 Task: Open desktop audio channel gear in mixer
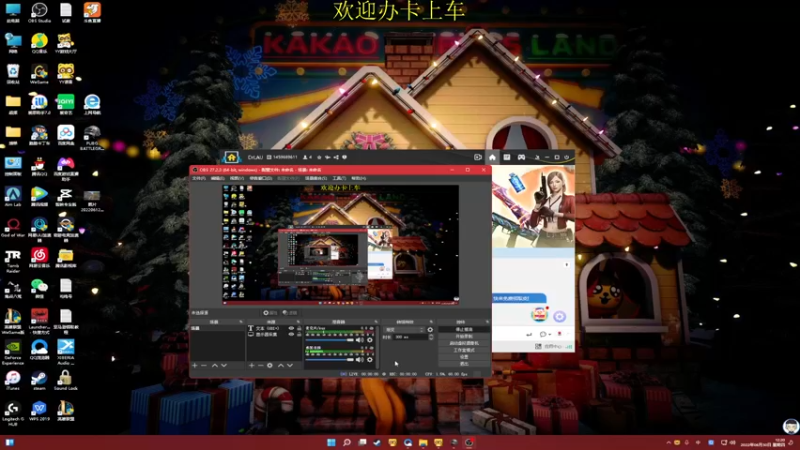click(x=370, y=360)
